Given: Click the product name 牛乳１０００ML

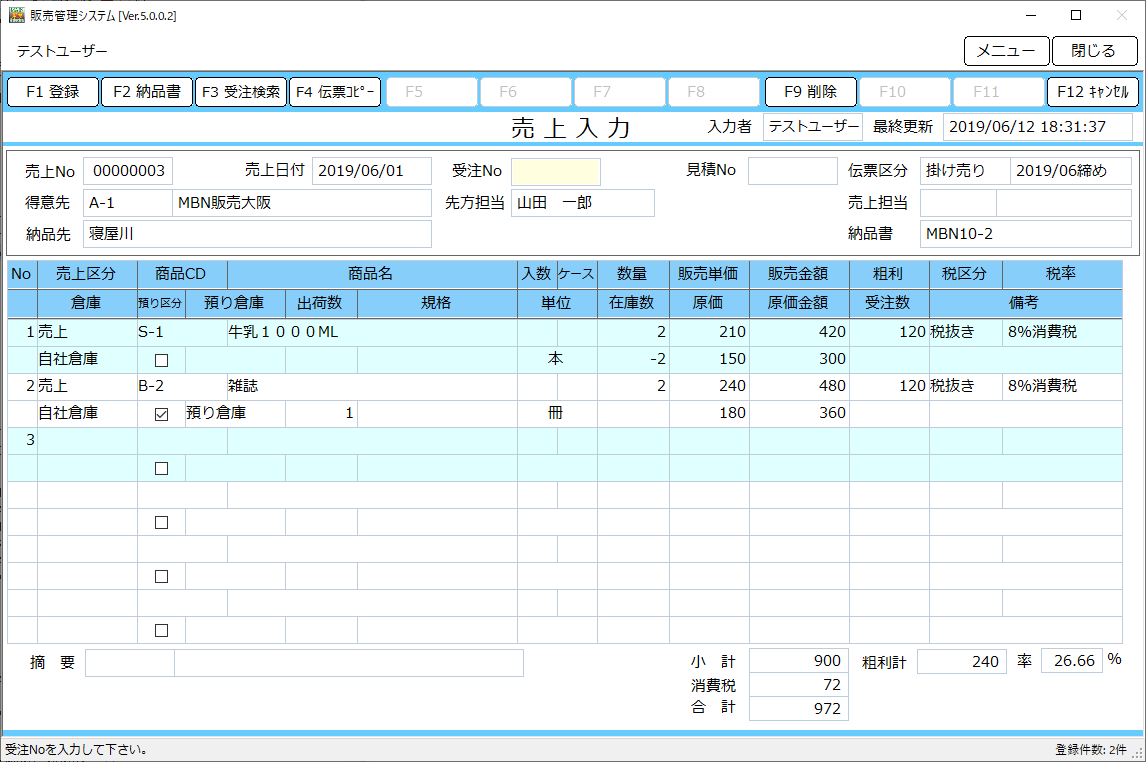Looking at the screenshot, I should [x=373, y=332].
